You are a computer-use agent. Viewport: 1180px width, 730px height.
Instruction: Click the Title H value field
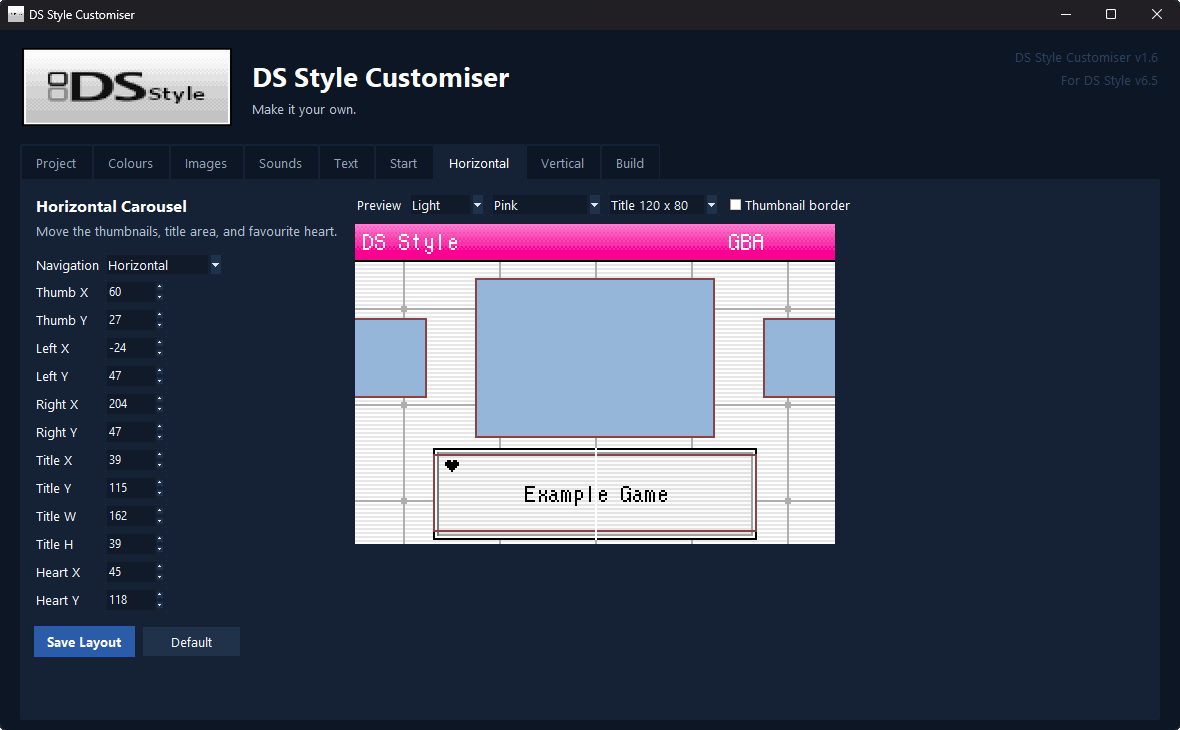tap(130, 544)
